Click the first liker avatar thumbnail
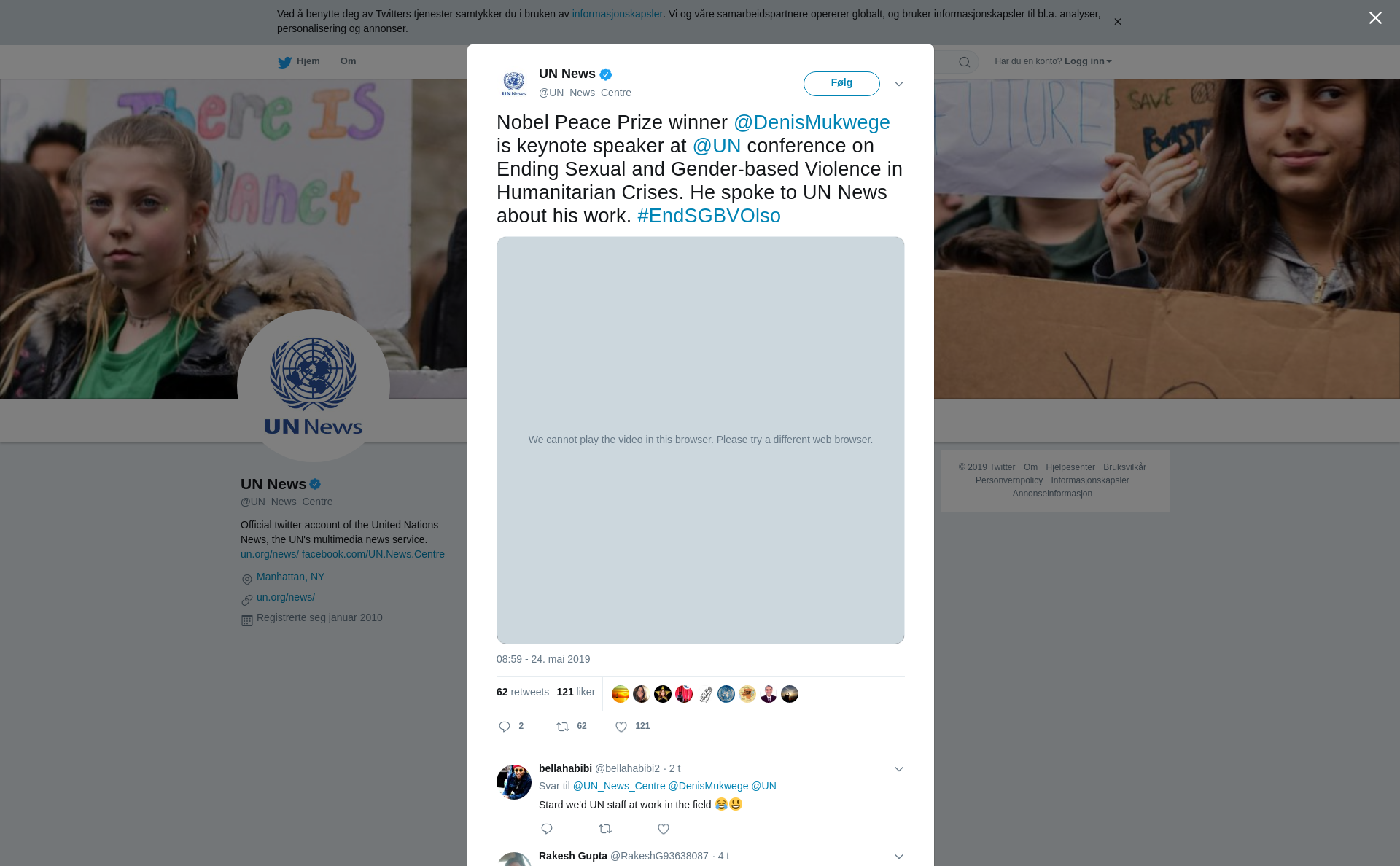 [621, 694]
